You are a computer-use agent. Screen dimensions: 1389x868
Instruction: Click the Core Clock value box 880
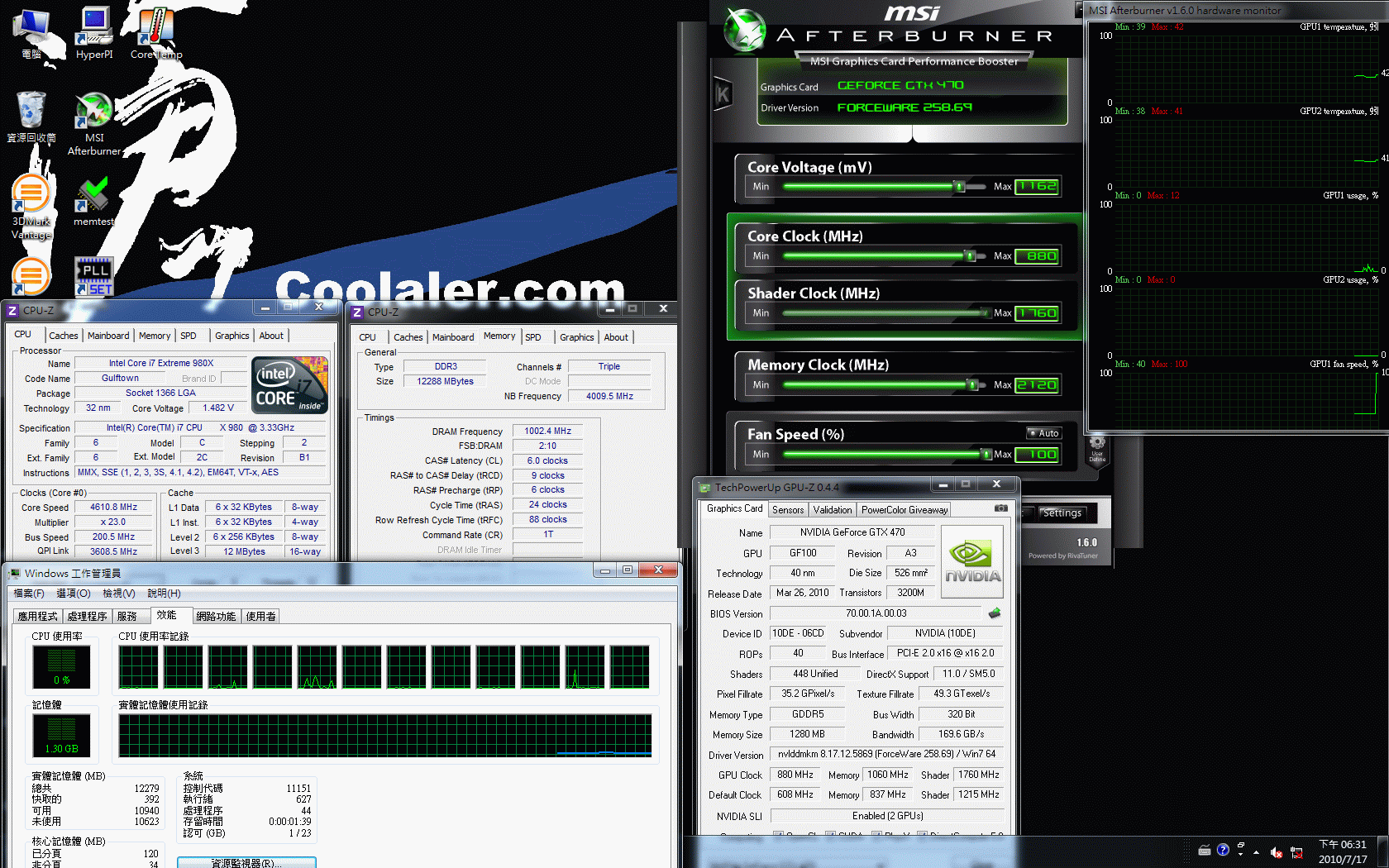click(1037, 256)
